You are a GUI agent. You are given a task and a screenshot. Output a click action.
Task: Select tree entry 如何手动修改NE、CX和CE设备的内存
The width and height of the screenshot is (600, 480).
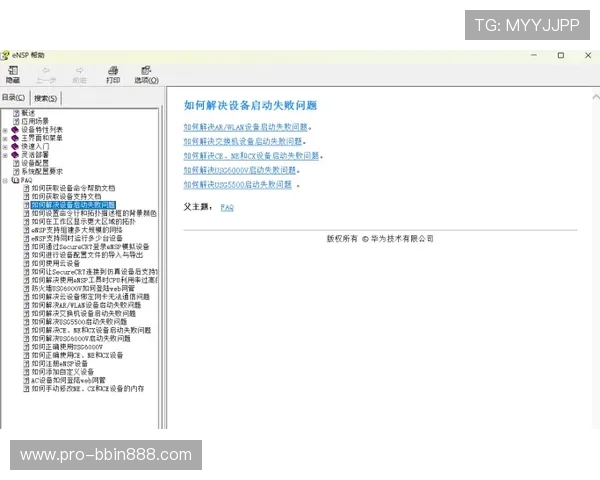tap(88, 389)
